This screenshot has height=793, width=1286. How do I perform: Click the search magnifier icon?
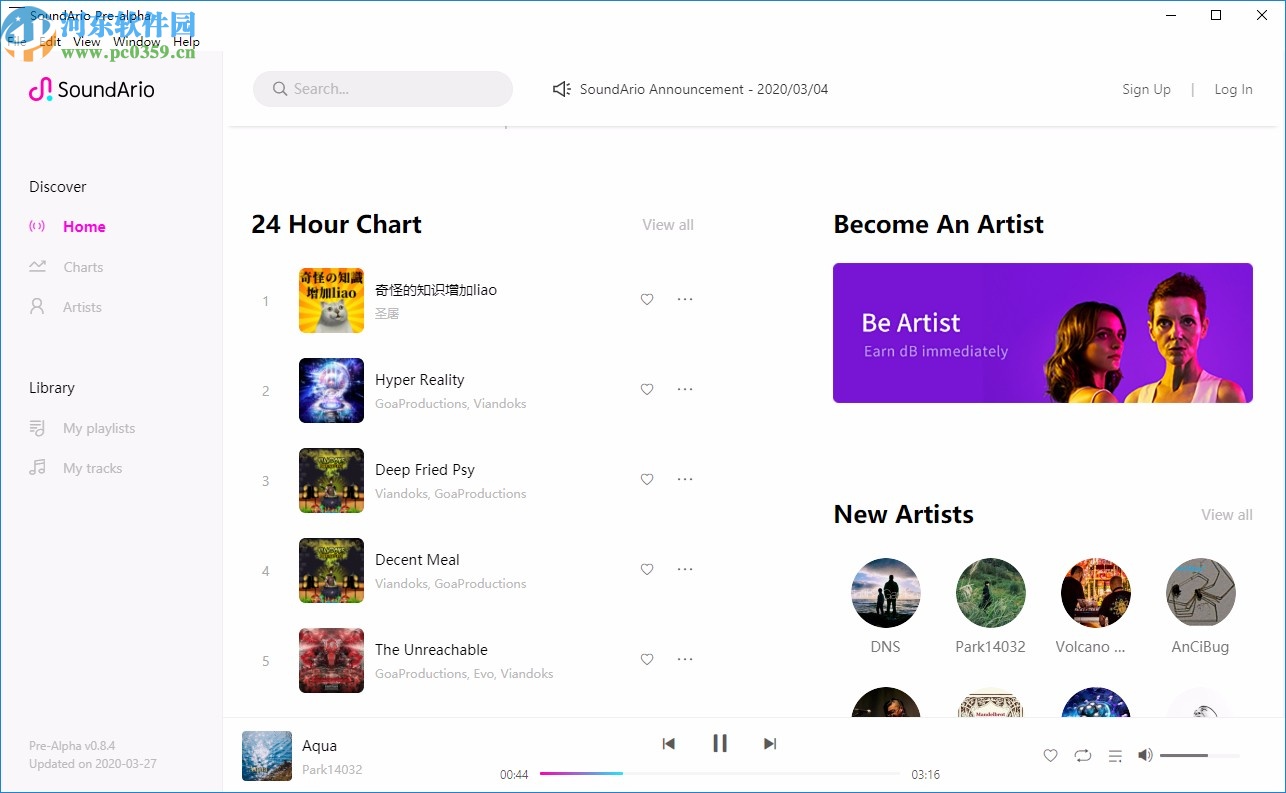pos(280,89)
